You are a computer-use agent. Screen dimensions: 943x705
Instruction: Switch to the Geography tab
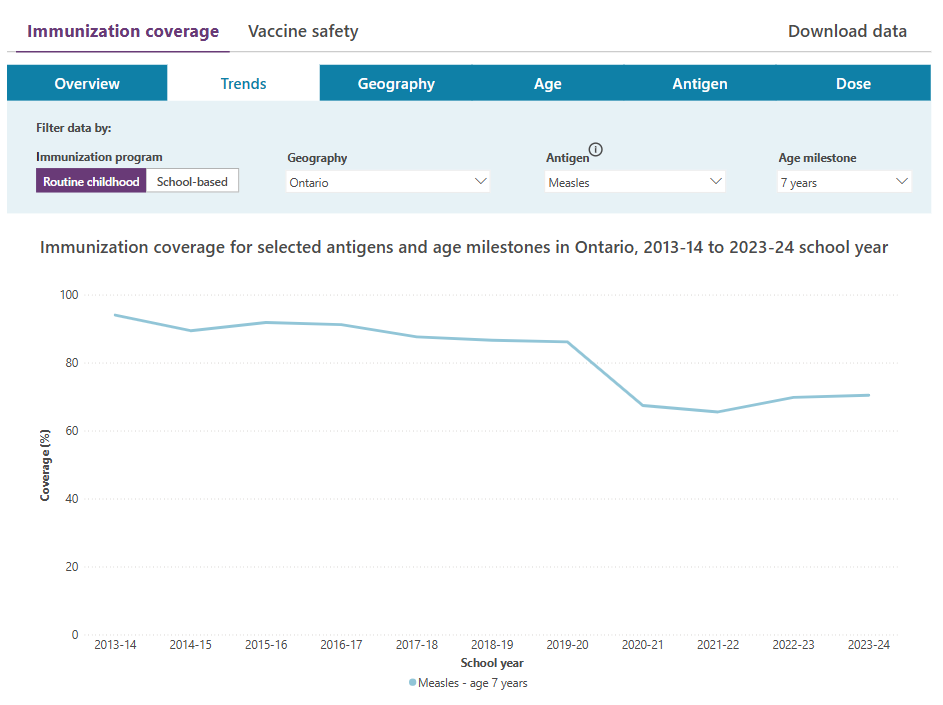[396, 84]
